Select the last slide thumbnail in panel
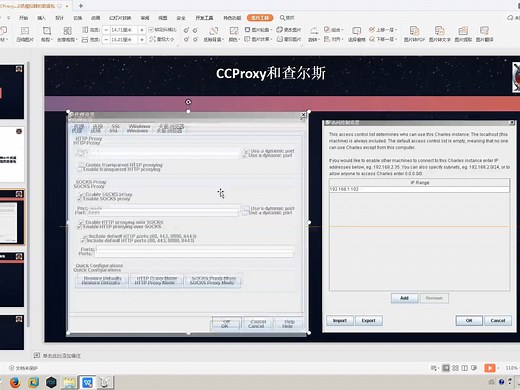The height and width of the screenshot is (390, 520). coord(12,332)
